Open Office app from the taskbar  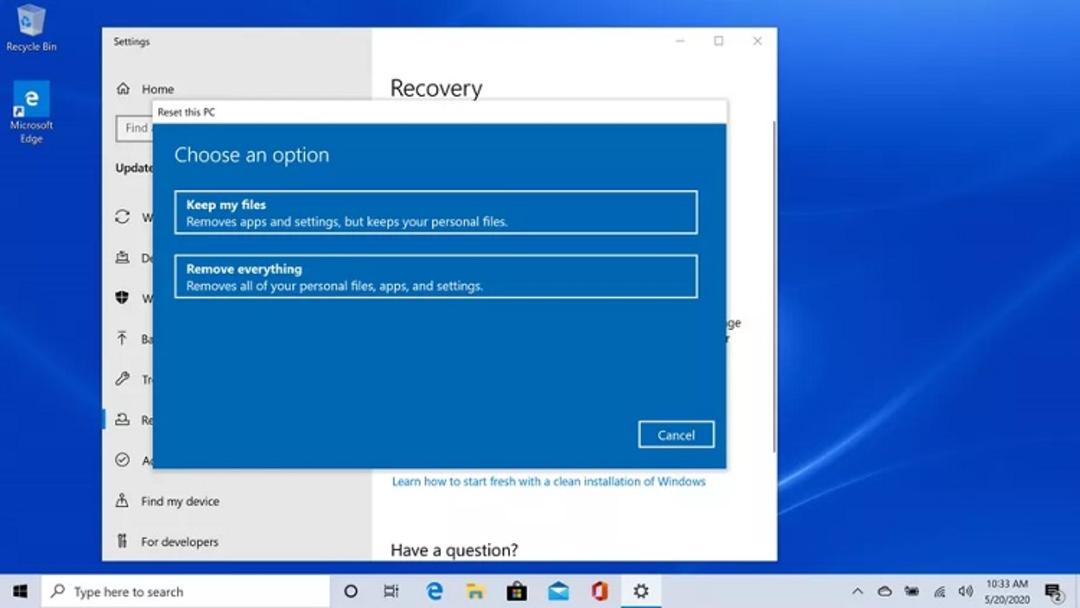coord(599,591)
